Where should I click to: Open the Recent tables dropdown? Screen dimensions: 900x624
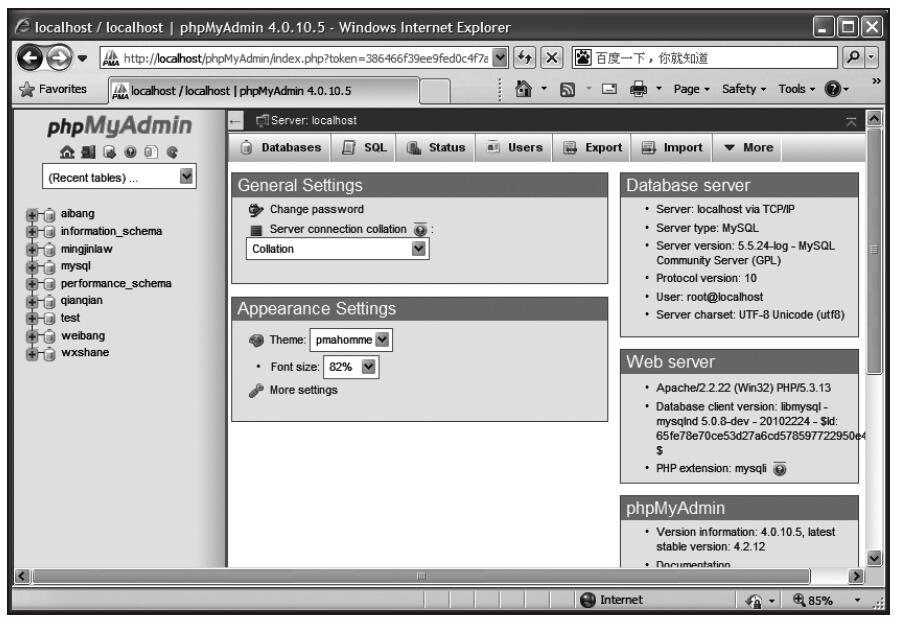pyautogui.click(x=119, y=177)
